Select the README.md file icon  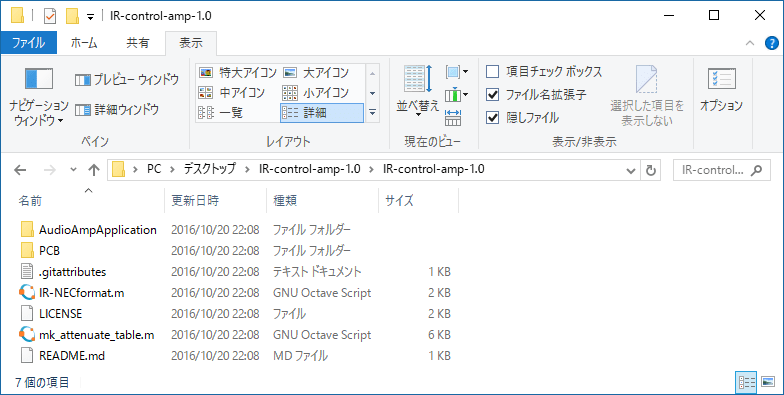[28, 356]
